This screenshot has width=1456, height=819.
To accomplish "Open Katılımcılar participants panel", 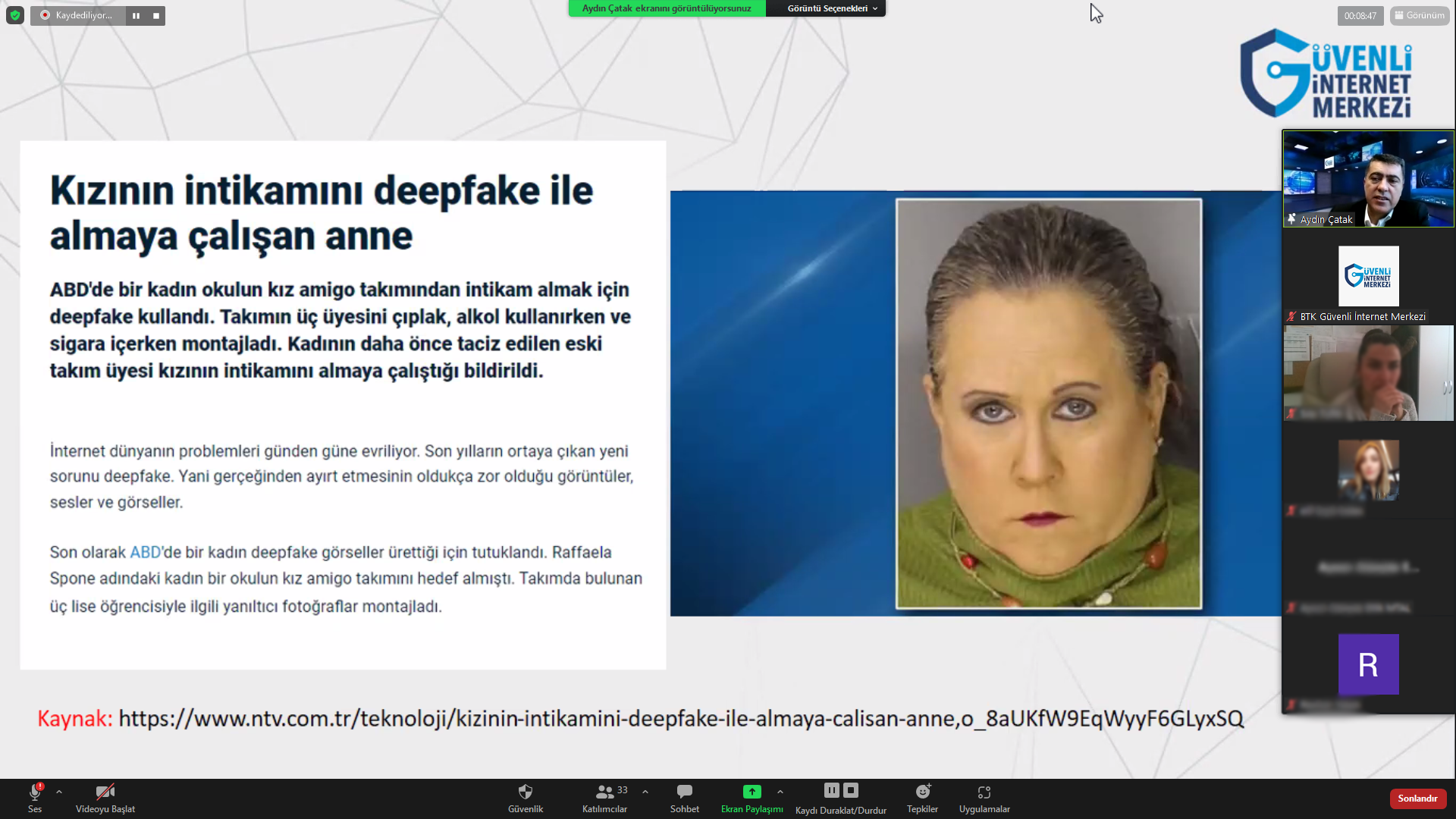I will click(605, 798).
